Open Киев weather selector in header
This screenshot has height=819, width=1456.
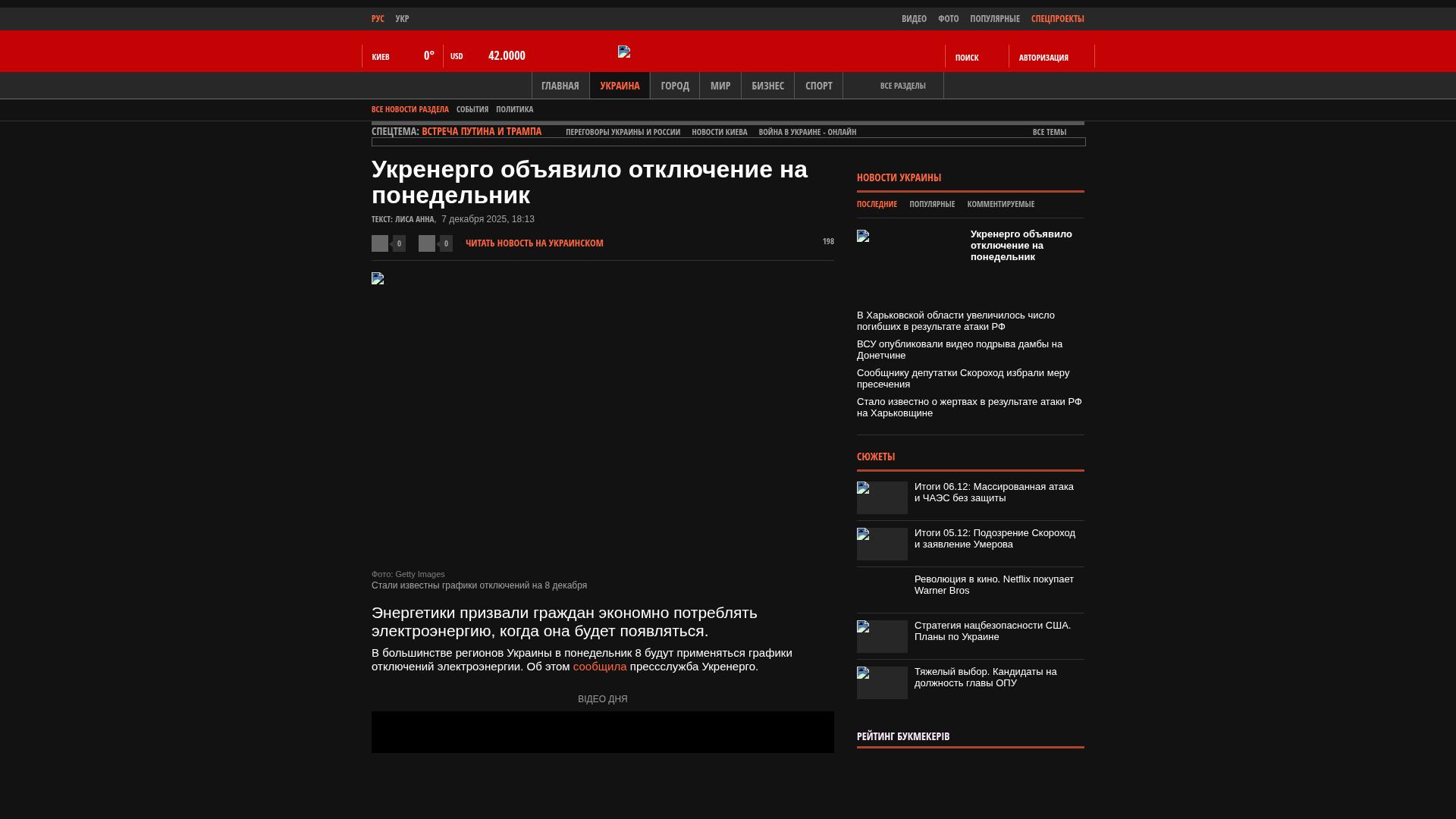381,57
